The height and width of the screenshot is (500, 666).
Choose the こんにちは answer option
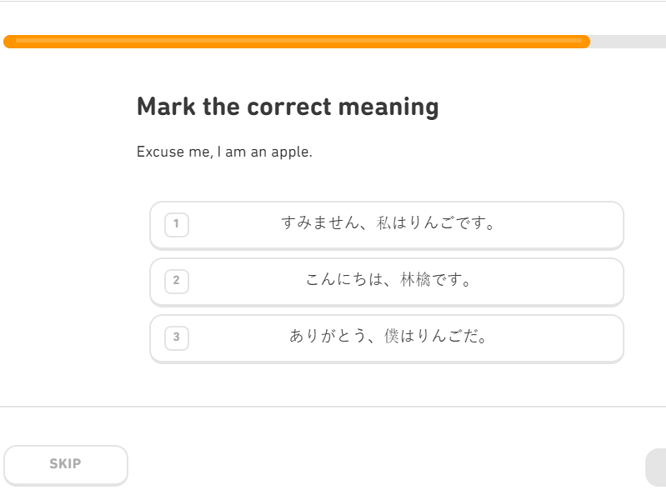click(x=386, y=281)
